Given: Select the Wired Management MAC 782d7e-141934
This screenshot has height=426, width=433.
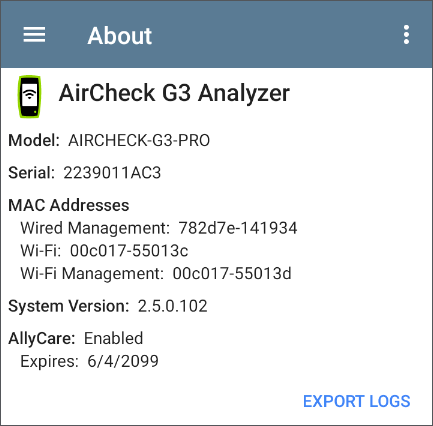Looking at the screenshot, I should pos(238,228).
